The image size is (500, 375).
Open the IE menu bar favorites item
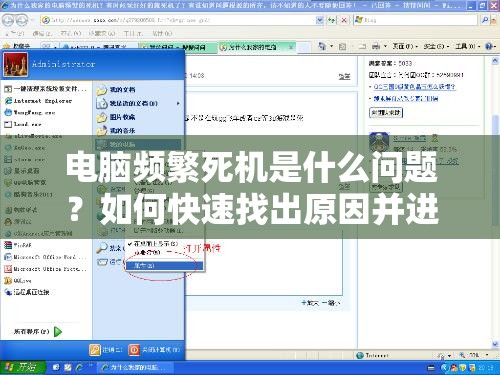tap(102, 34)
